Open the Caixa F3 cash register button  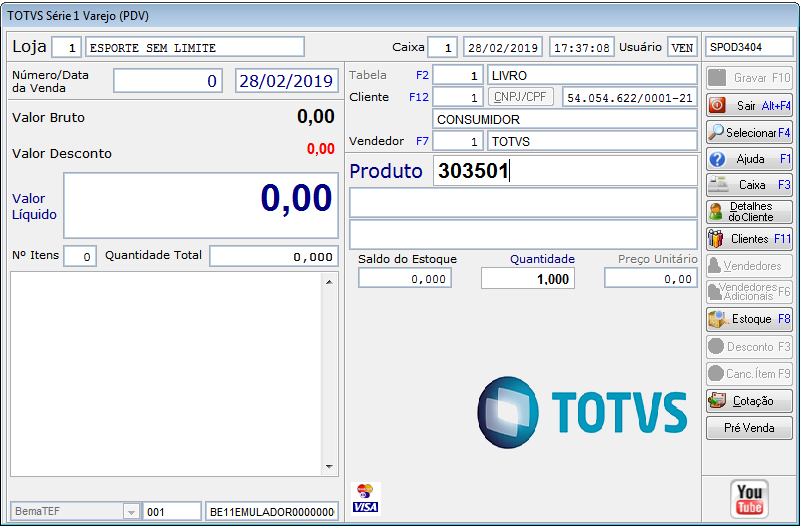749,185
